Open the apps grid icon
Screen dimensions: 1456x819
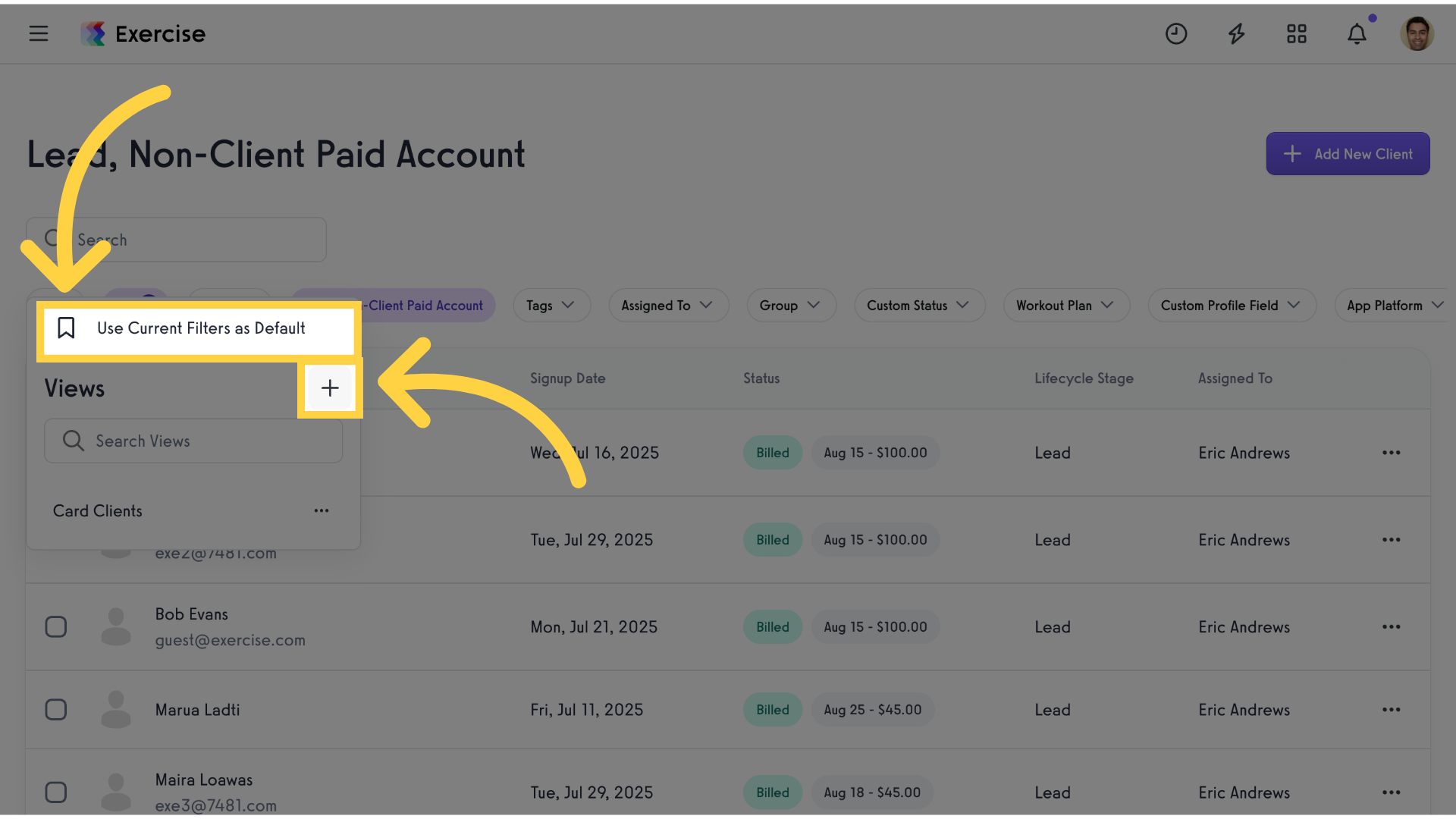tap(1297, 33)
